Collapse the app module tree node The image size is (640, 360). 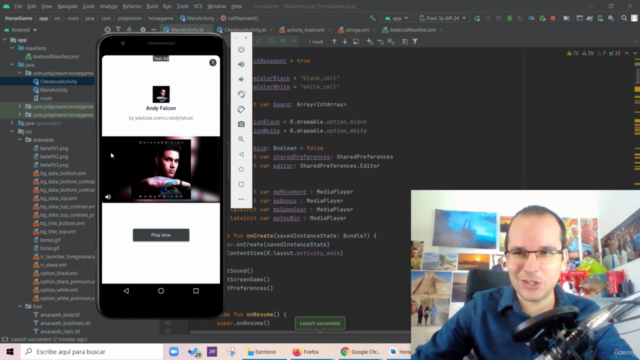pyautogui.click(x=5, y=40)
